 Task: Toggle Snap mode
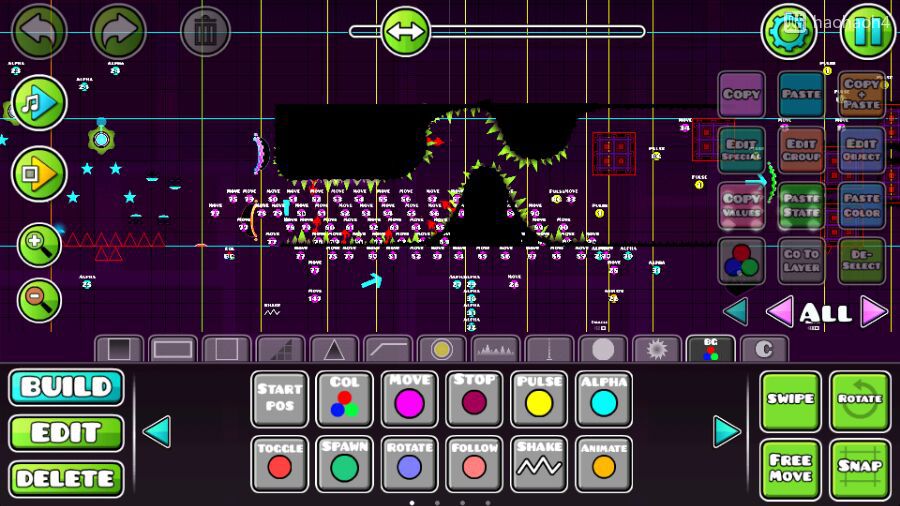(859, 469)
